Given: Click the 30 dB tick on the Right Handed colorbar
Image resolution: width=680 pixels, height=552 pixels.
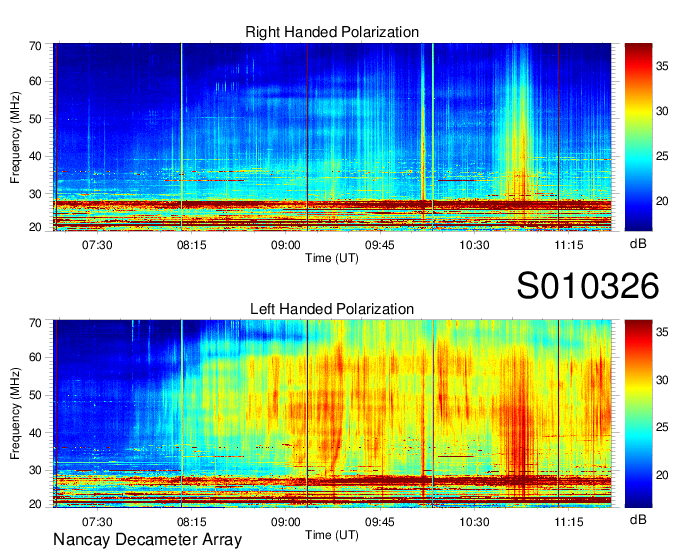Looking at the screenshot, I should [662, 111].
